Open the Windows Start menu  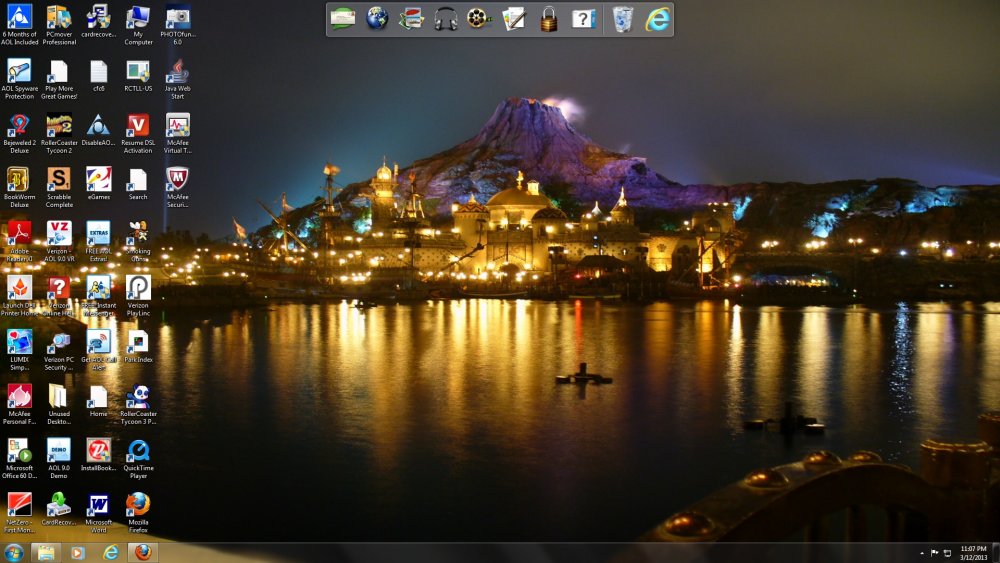click(13, 552)
